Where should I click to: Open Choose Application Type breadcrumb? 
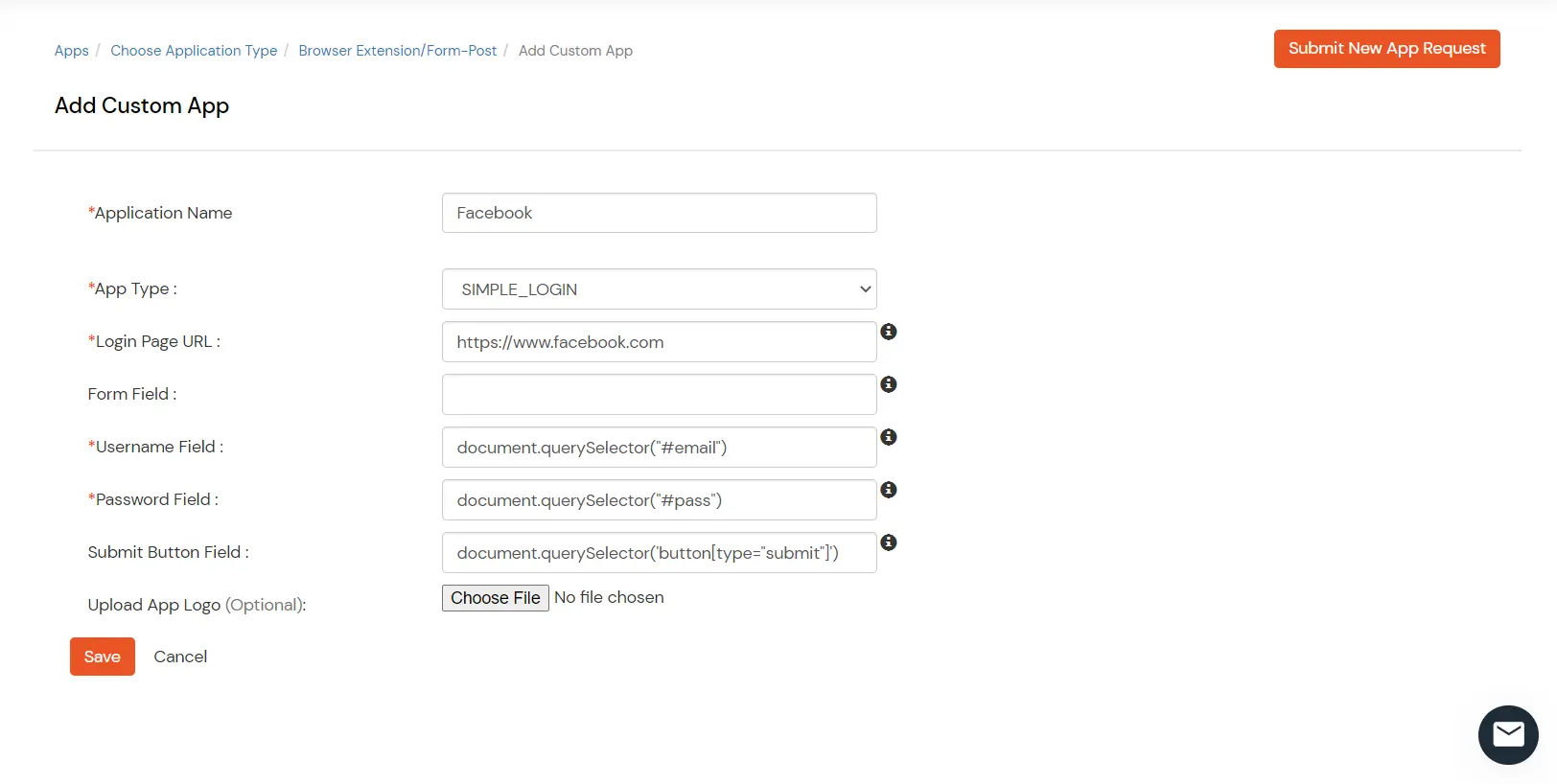point(194,51)
